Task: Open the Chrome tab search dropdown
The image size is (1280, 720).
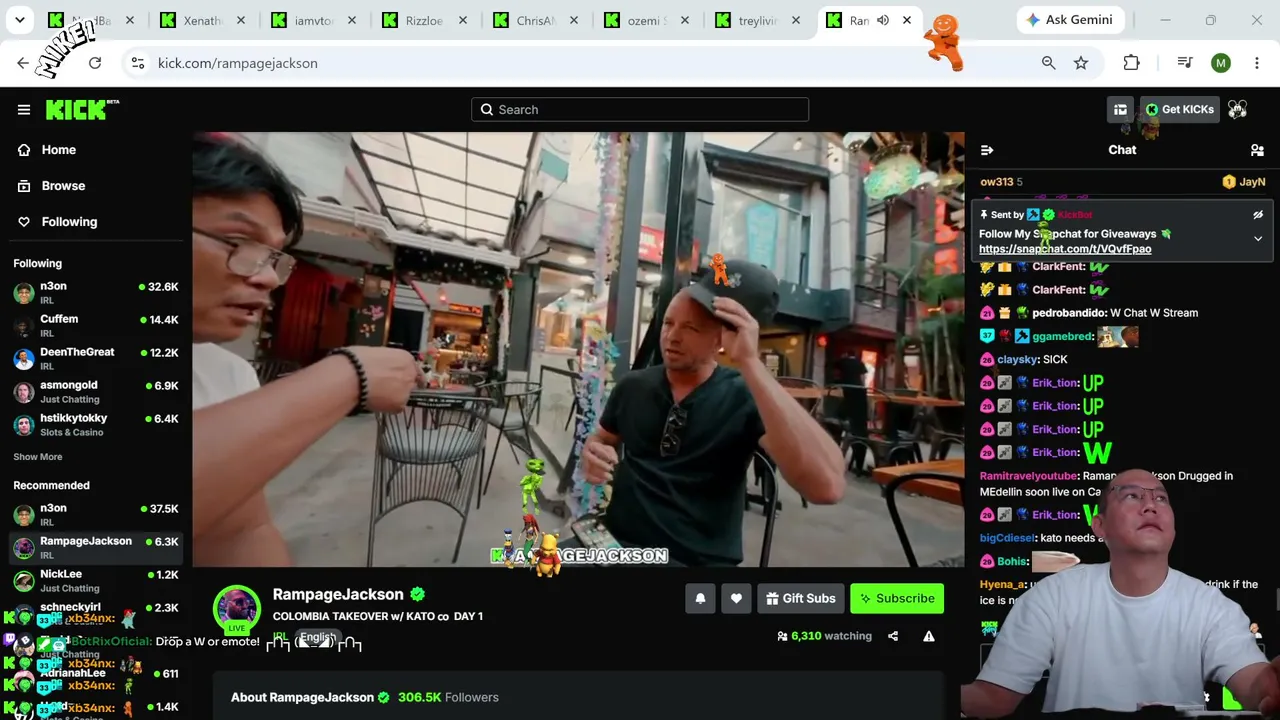Action: coord(19,20)
